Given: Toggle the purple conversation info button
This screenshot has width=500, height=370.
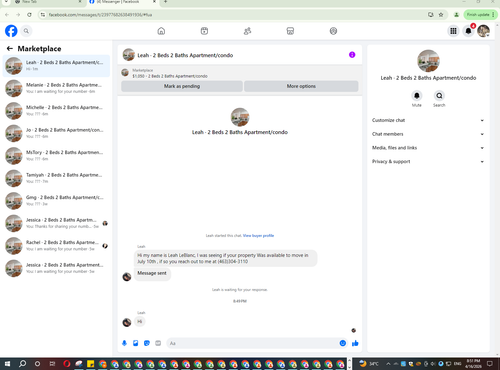Looking at the screenshot, I should click(x=352, y=55).
